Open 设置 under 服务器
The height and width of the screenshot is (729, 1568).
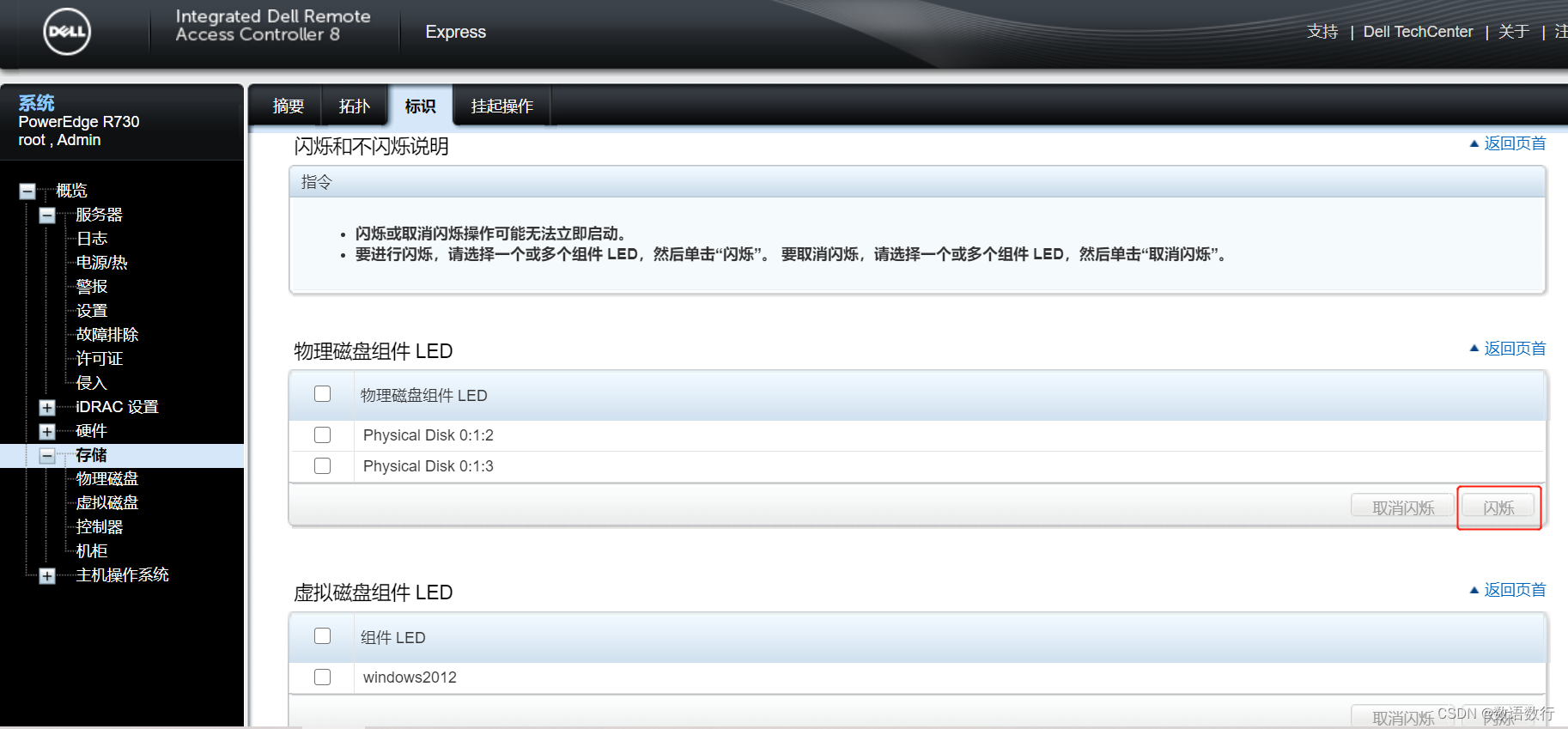[91, 311]
